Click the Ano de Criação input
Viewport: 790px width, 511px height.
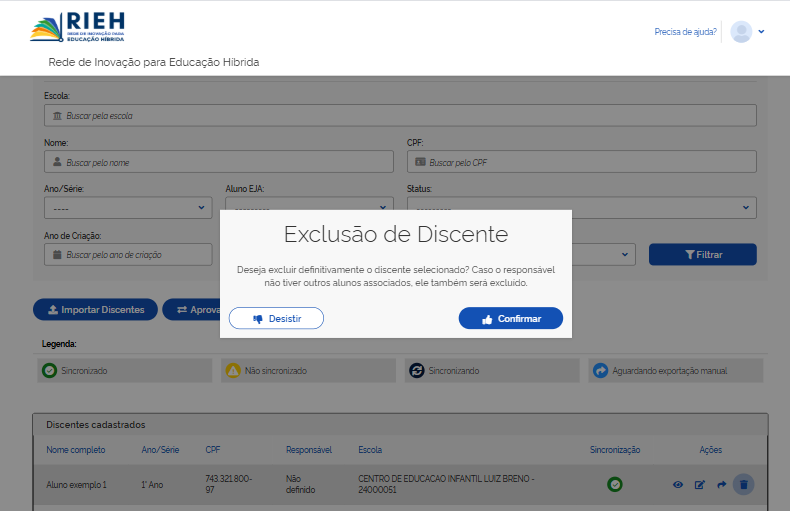(x=127, y=255)
